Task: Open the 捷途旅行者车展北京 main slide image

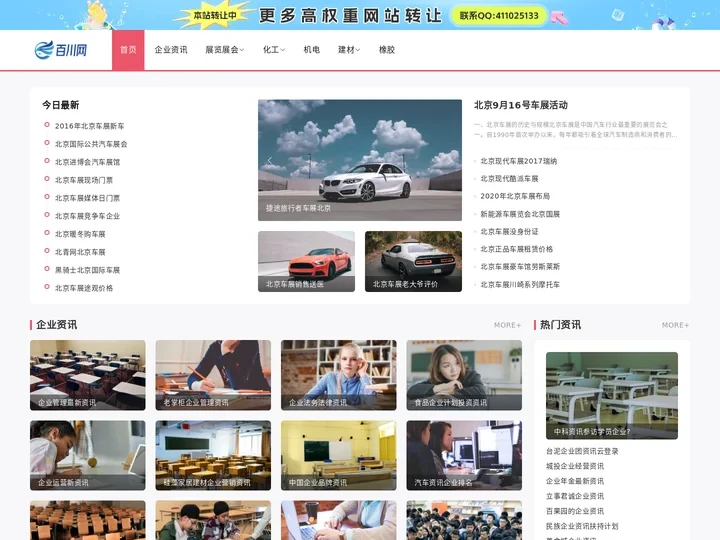Action: coord(360,160)
